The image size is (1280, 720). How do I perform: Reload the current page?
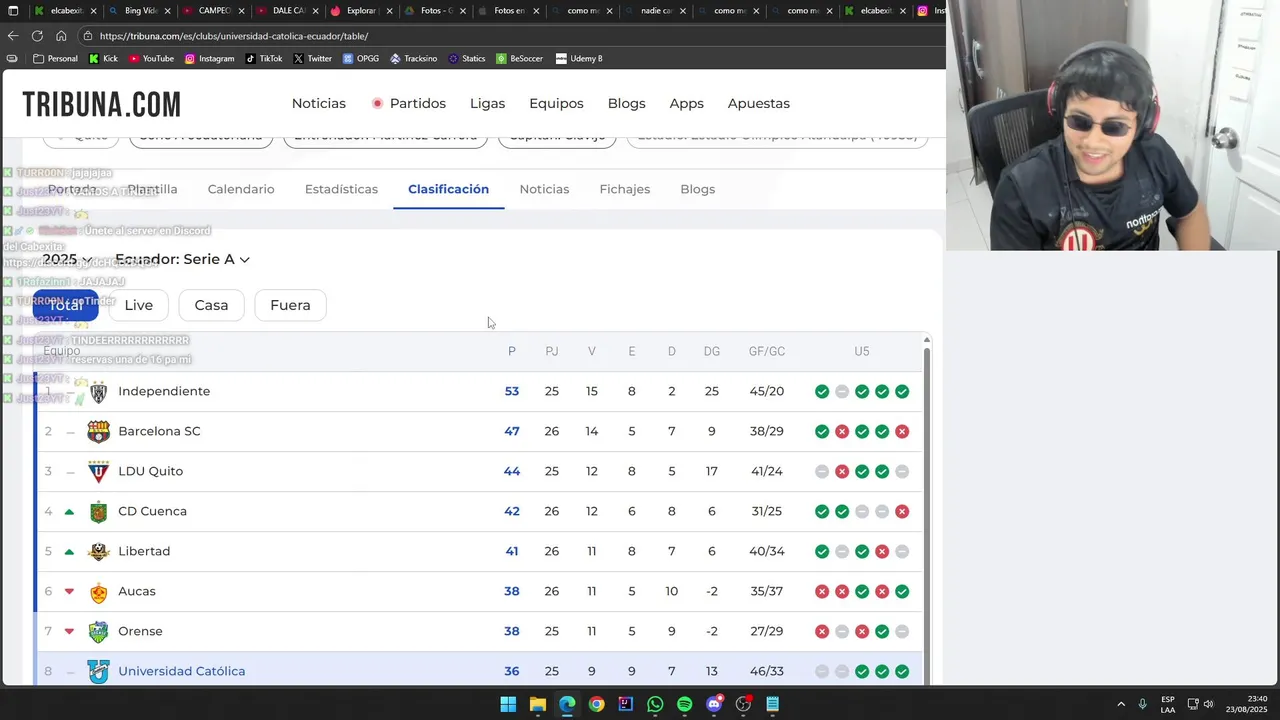click(x=37, y=36)
